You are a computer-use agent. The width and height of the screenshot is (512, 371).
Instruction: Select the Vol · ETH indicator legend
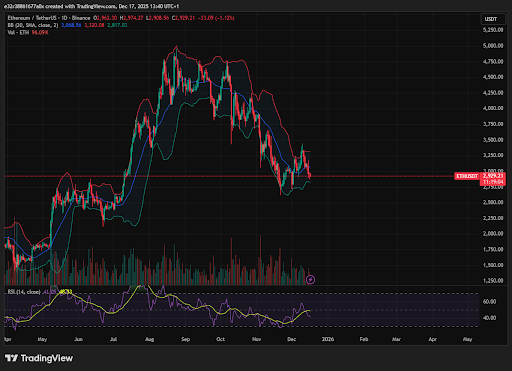coord(18,33)
